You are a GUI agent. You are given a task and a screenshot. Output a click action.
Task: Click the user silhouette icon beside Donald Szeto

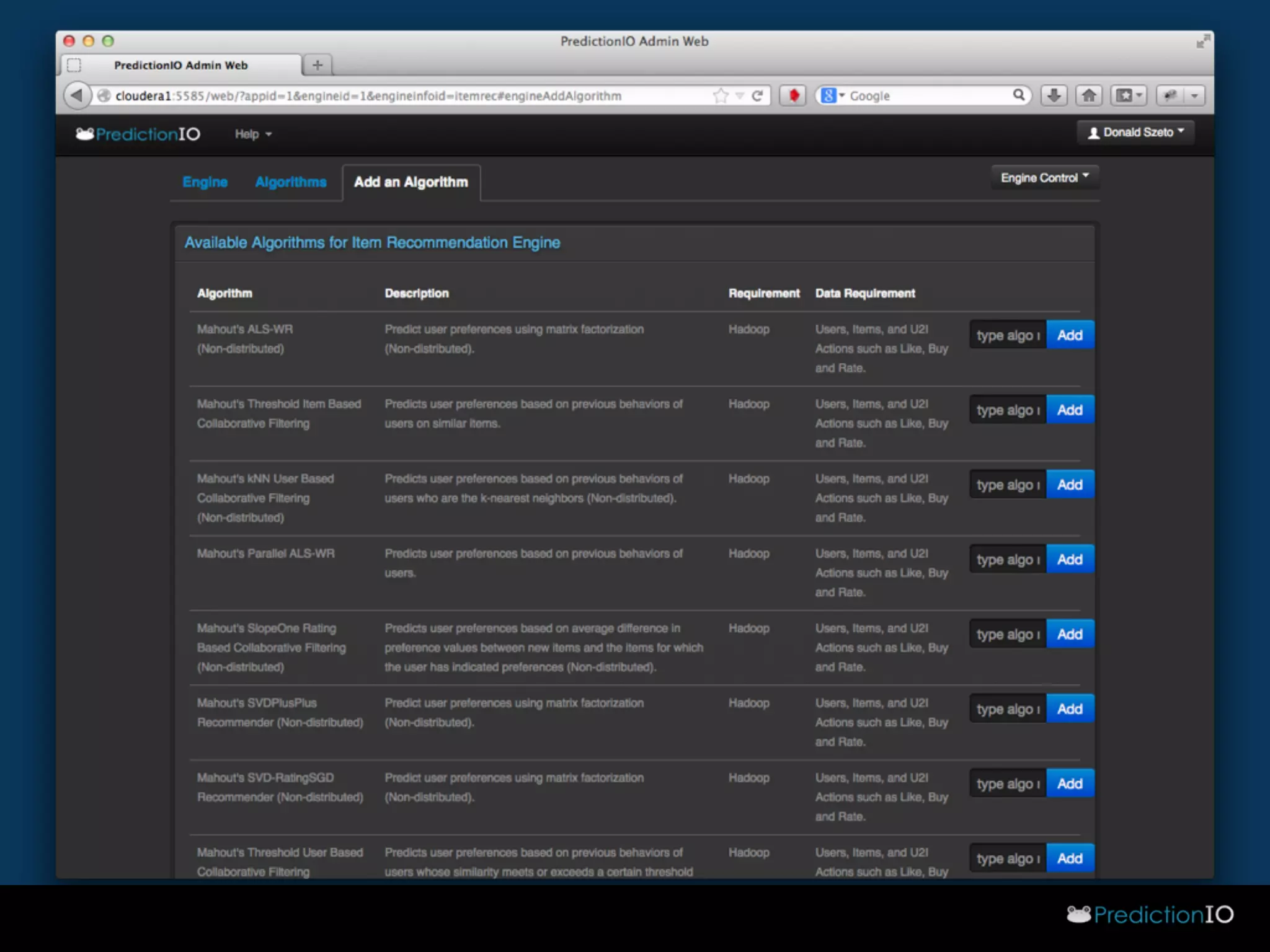[x=1093, y=133]
